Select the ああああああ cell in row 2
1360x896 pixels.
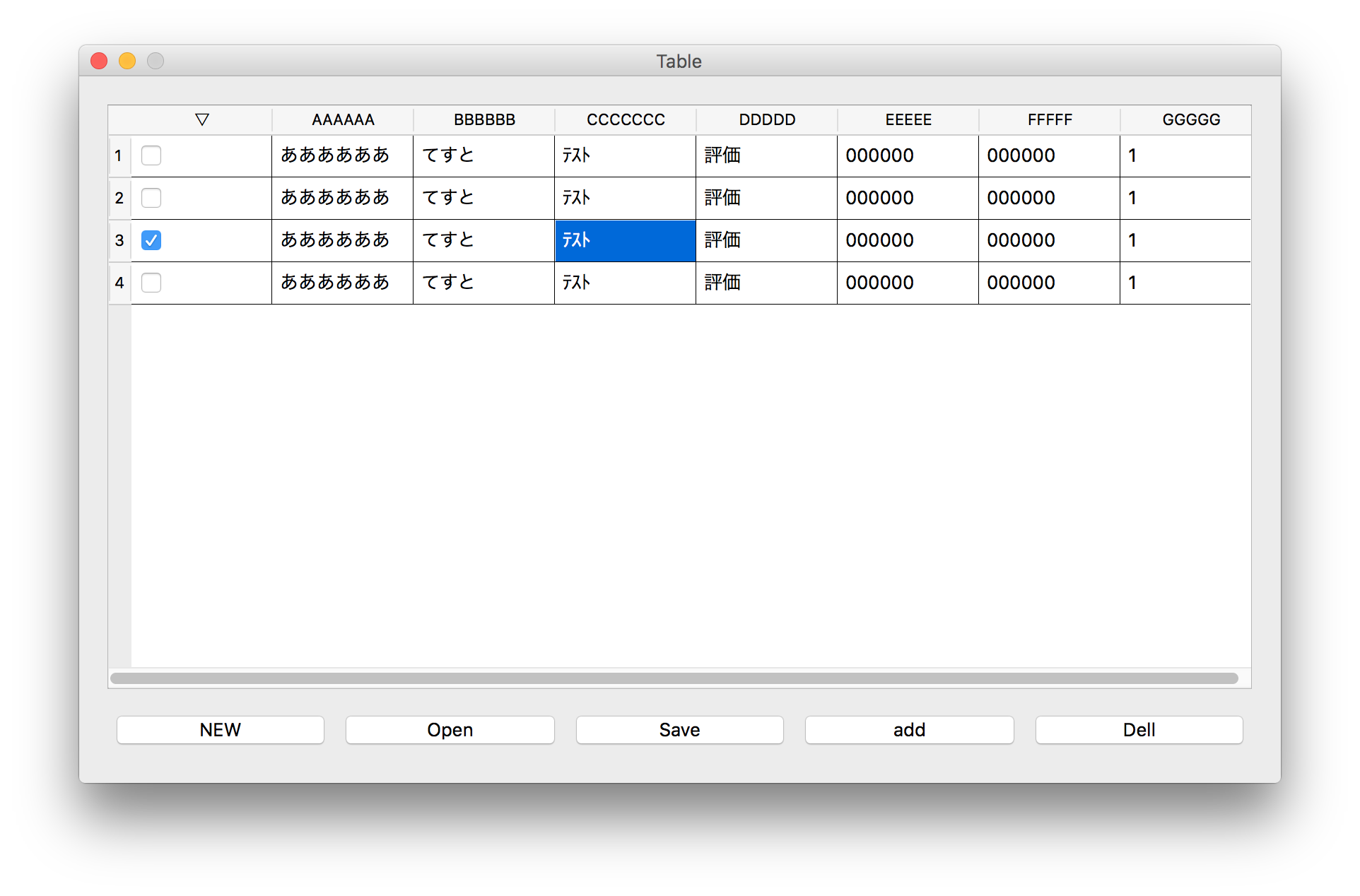click(343, 198)
